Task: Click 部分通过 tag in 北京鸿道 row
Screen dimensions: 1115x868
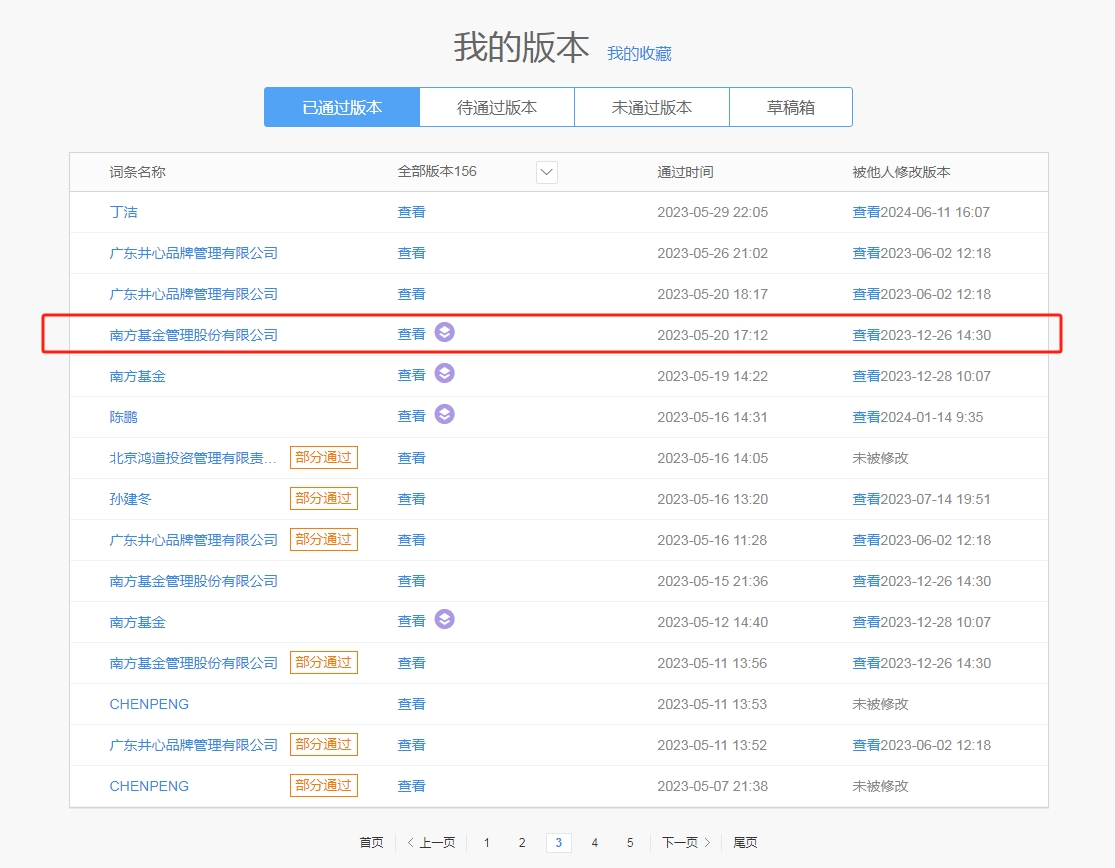Action: (324, 457)
